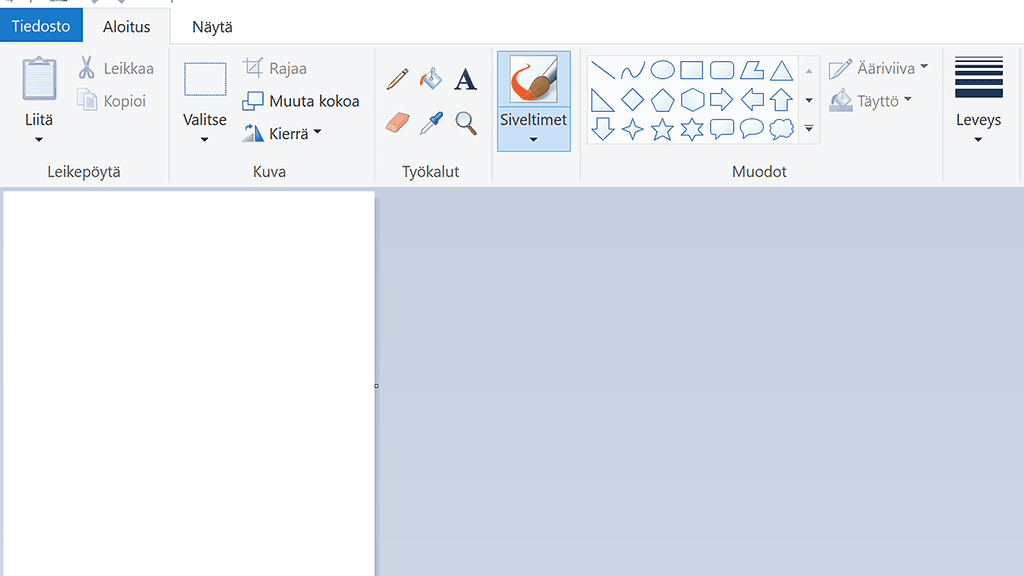1024x576 pixels.
Task: Choose the oval shape
Action: click(662, 70)
